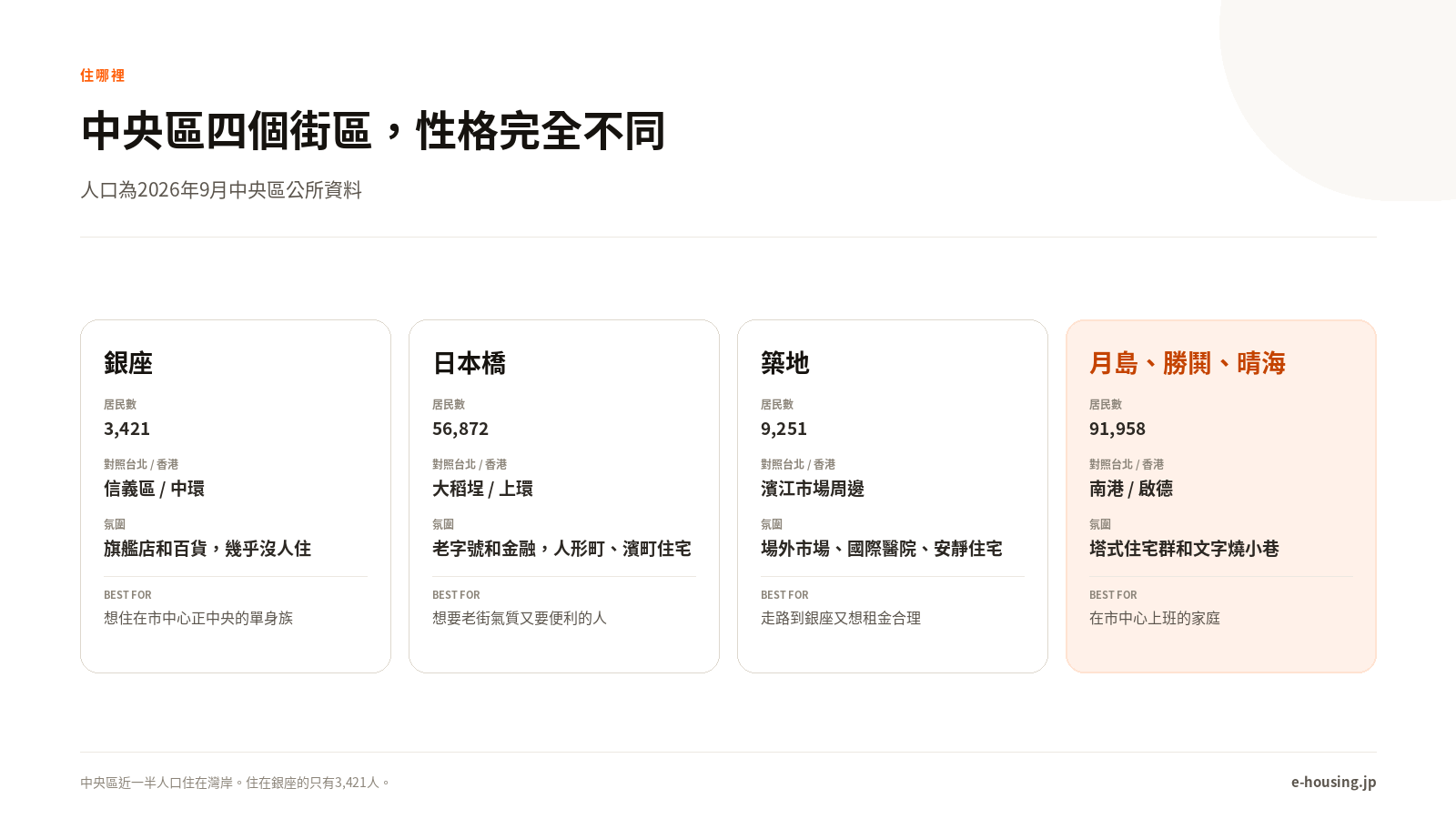This screenshot has height=819, width=1456.
Task: Click 走路到銀座又想租金合理
Action: (x=841, y=618)
